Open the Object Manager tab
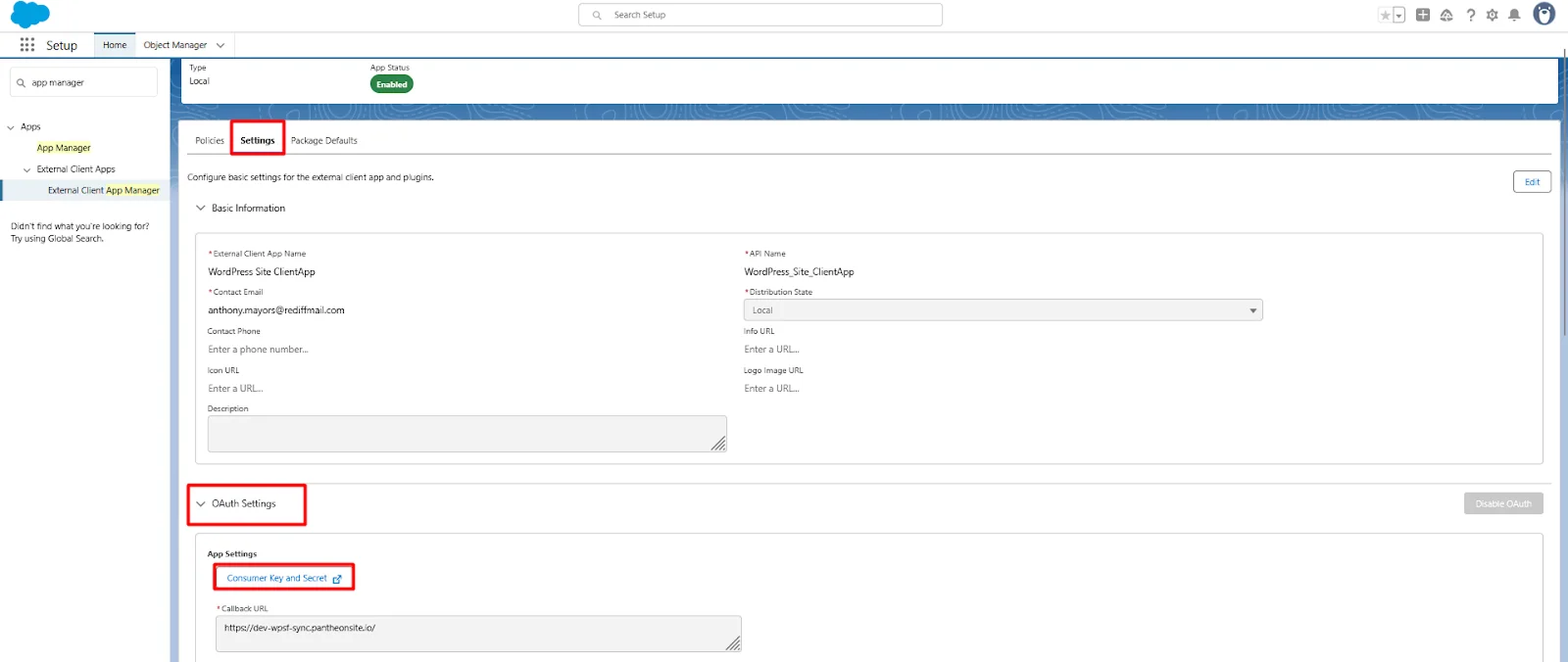The height and width of the screenshot is (662, 1568). [x=175, y=45]
